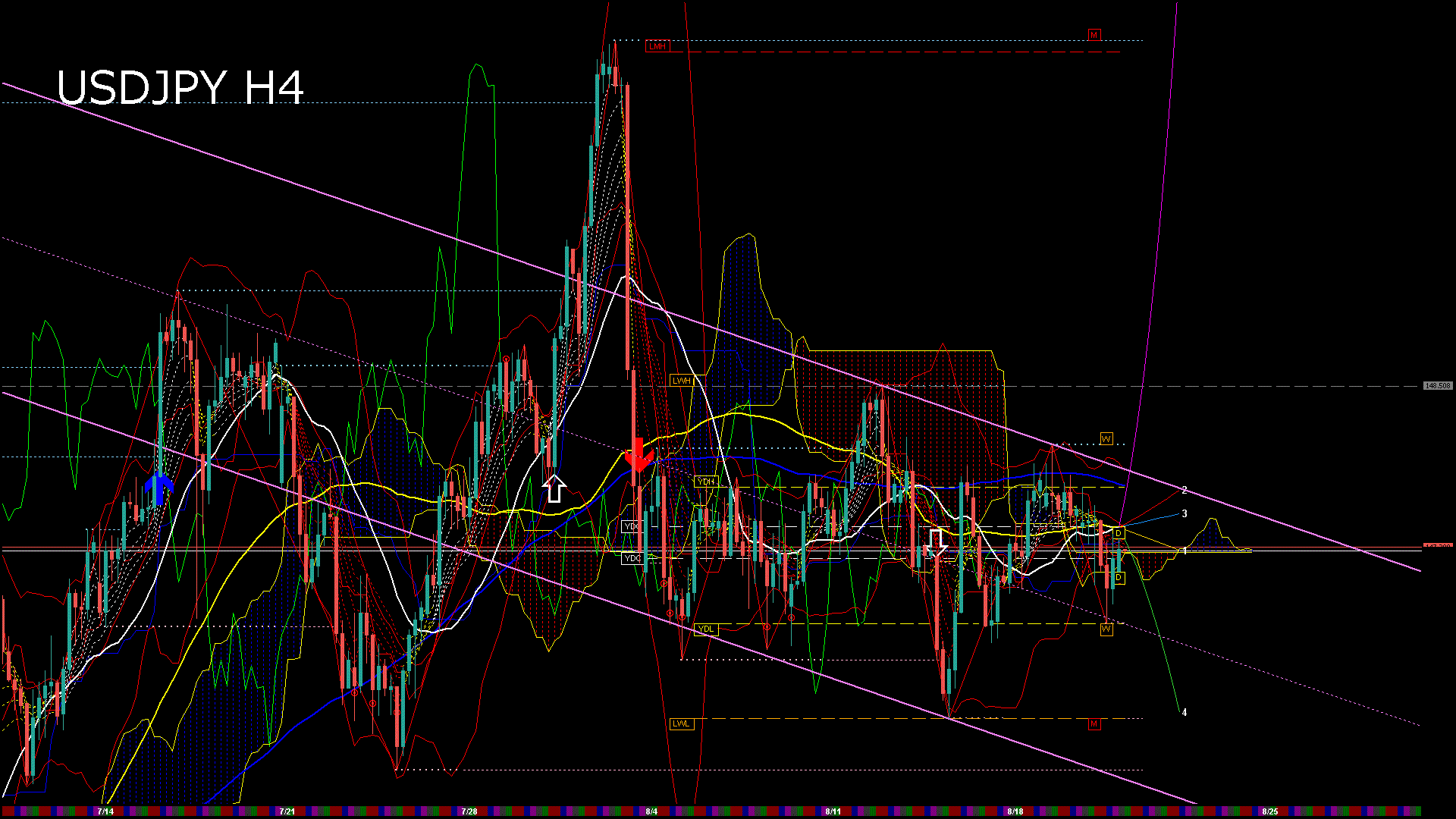
Task: Click the YDL level label
Action: [705, 629]
